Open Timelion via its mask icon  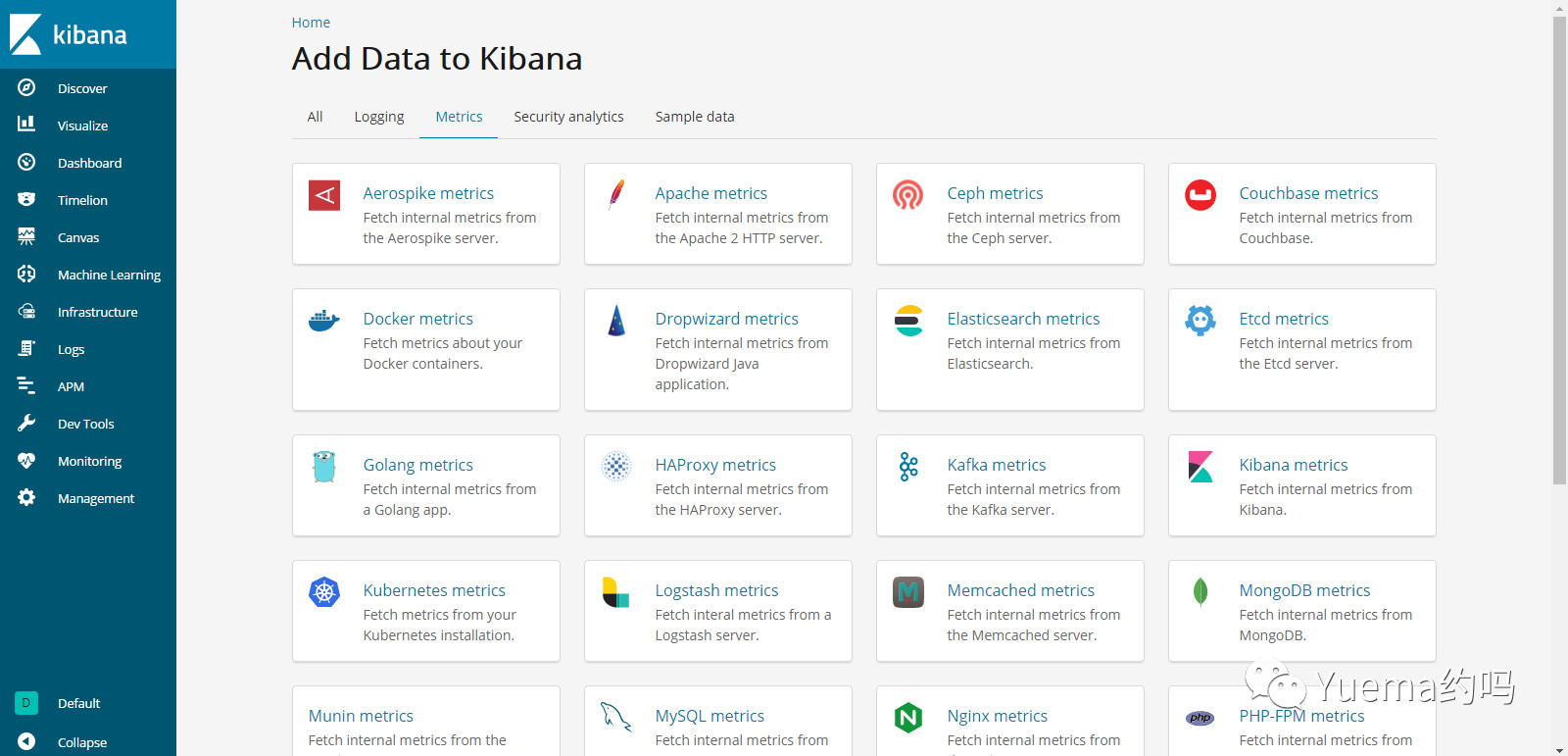26,199
